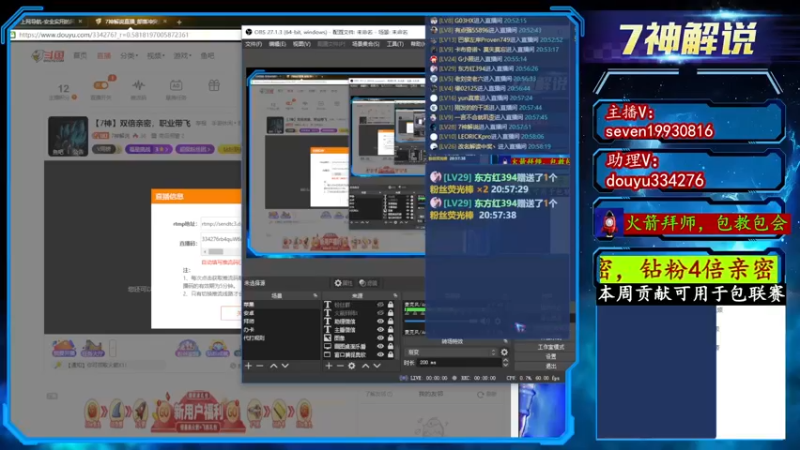The height and width of the screenshot is (450, 800).
Task: Click the Douyu logo in the browser
Action: (x=47, y=56)
